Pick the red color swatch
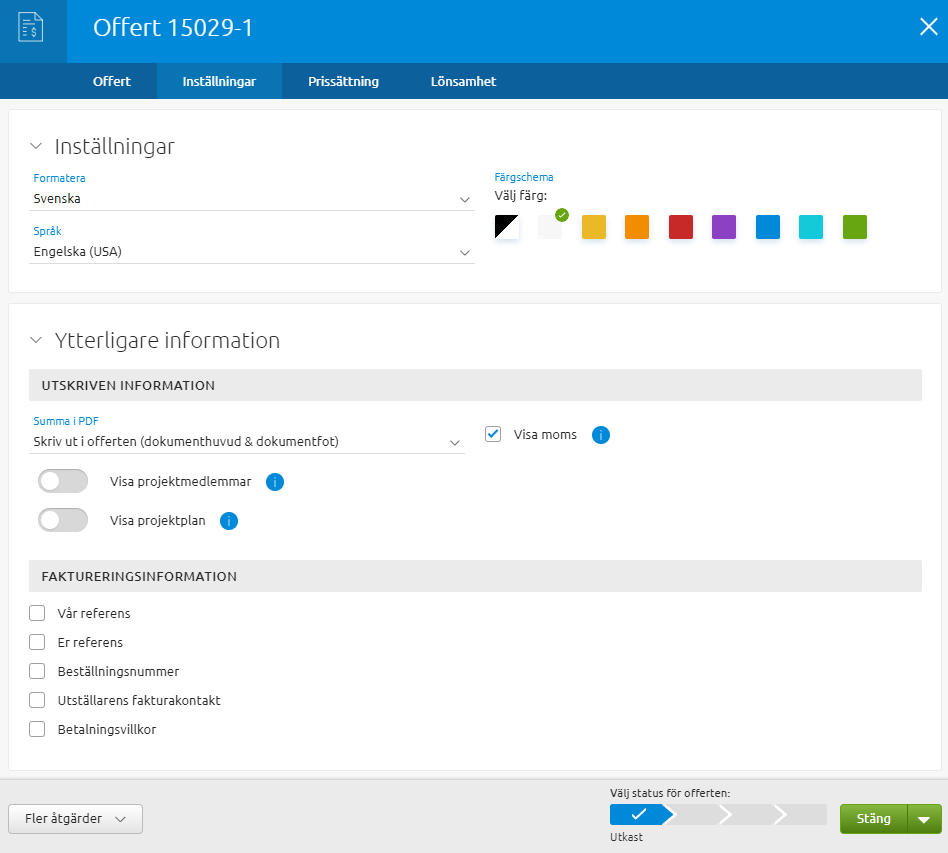The height and width of the screenshot is (853, 948). [x=681, y=227]
